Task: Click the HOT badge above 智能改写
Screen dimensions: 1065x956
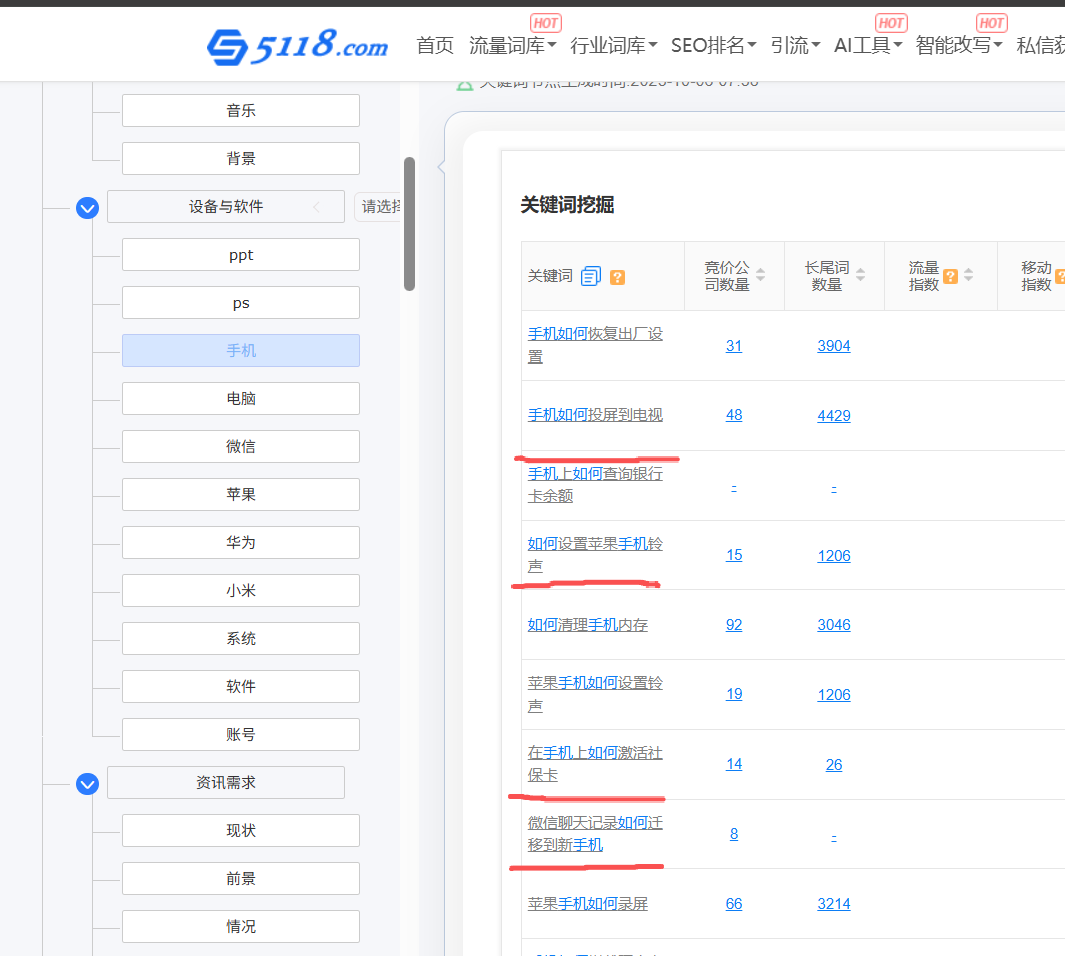Action: point(991,22)
